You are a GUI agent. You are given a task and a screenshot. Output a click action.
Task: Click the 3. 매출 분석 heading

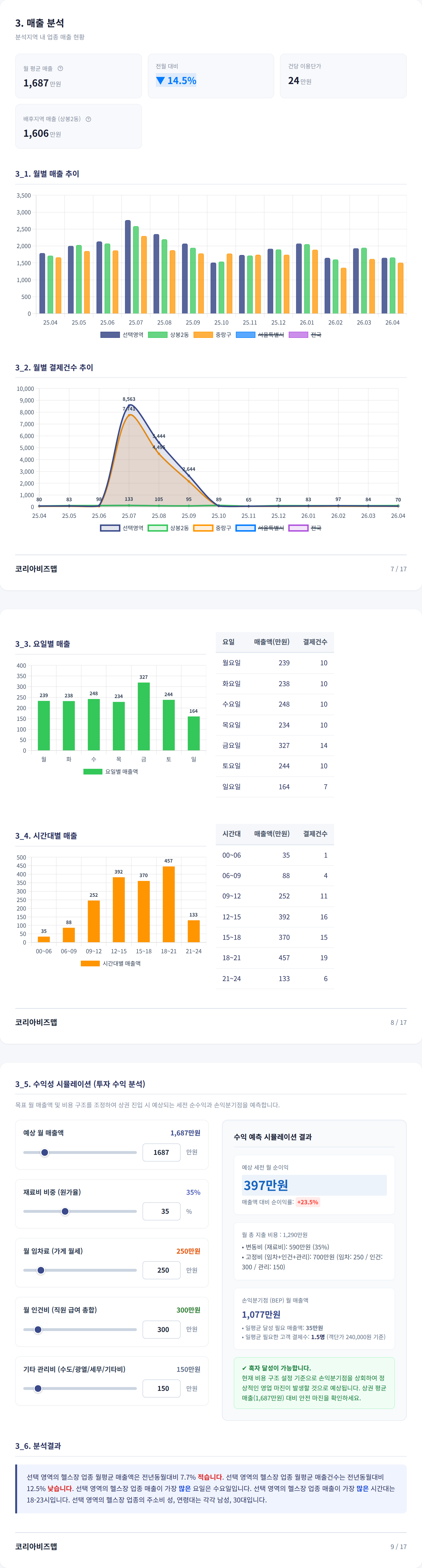click(40, 23)
